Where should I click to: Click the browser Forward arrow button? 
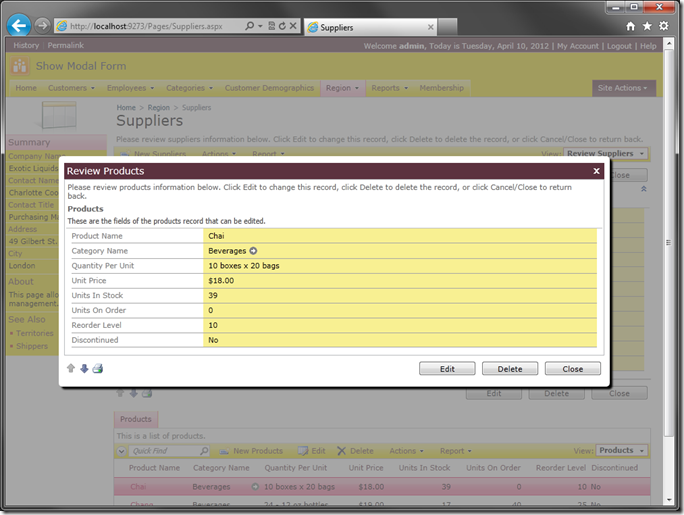pyautogui.click(x=42, y=26)
